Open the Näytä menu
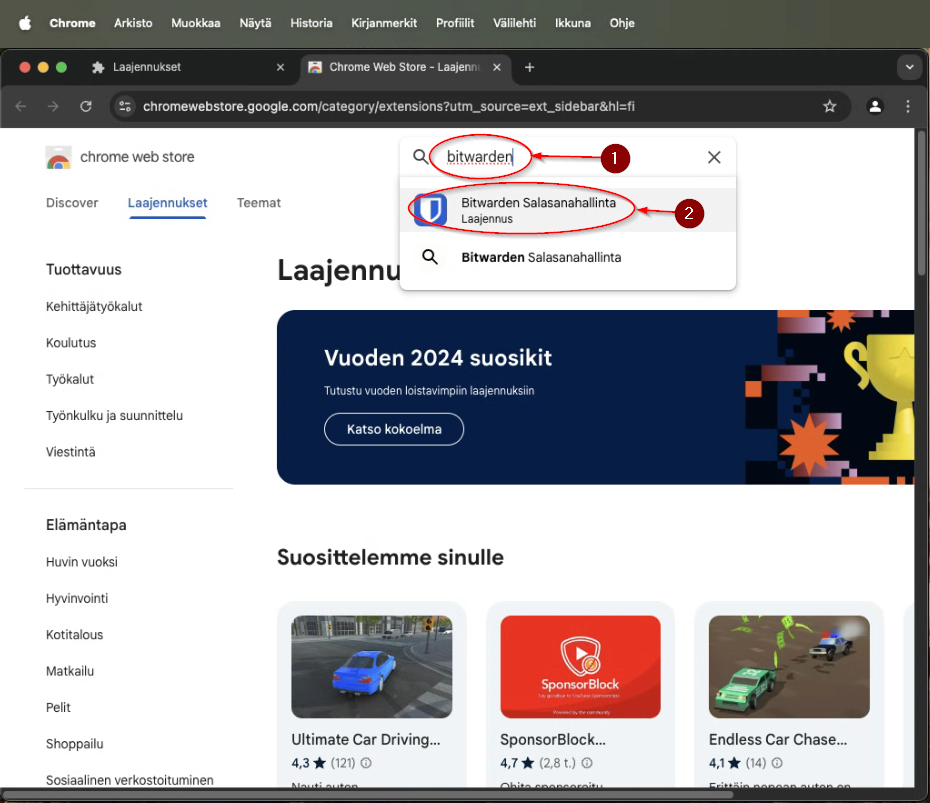This screenshot has width=930, height=803. [255, 23]
